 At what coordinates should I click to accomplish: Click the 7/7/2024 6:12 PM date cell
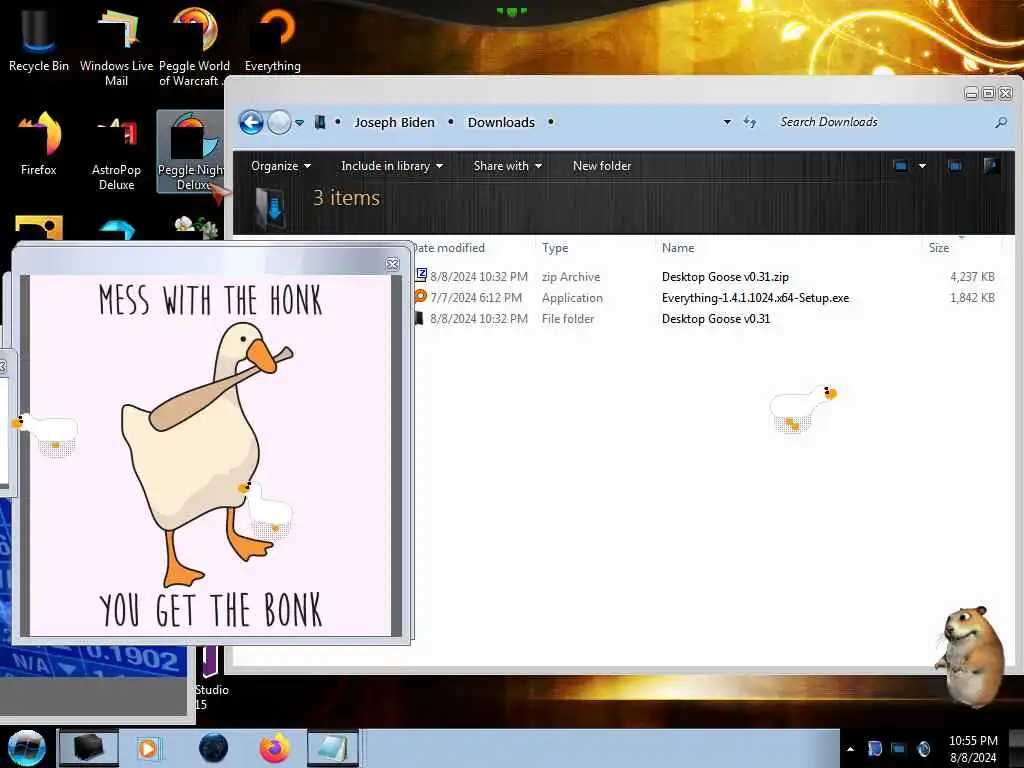476,298
